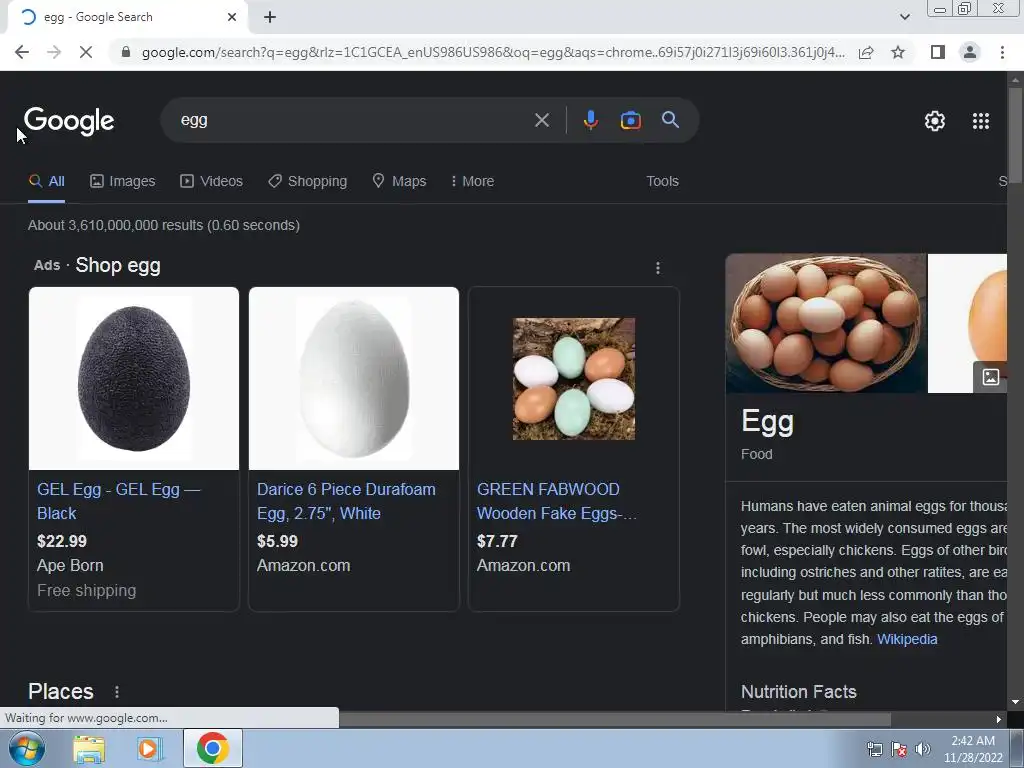Click the Ape Born seller name

tap(71, 566)
